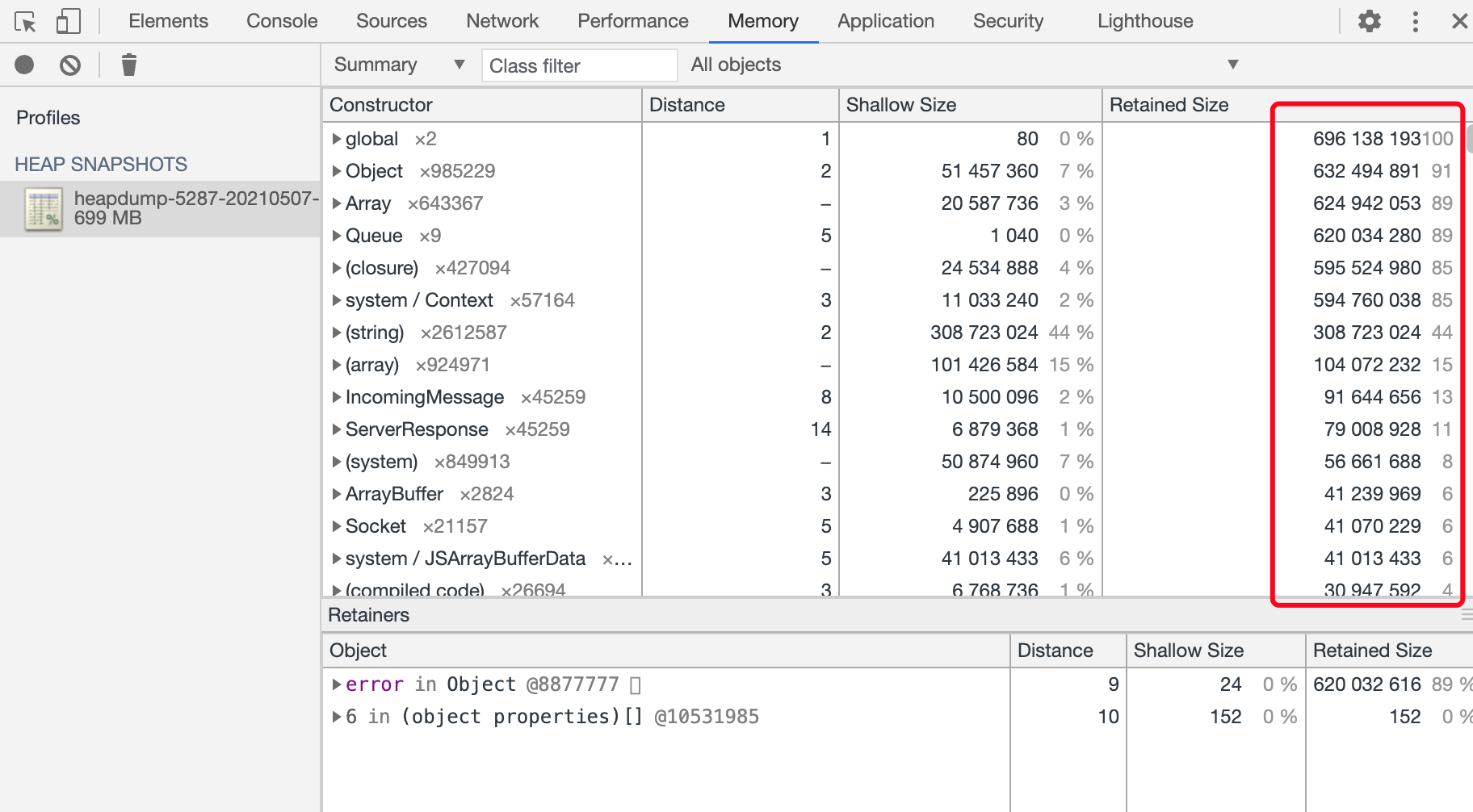Select the Queue retained size 620 034 280

(1366, 236)
